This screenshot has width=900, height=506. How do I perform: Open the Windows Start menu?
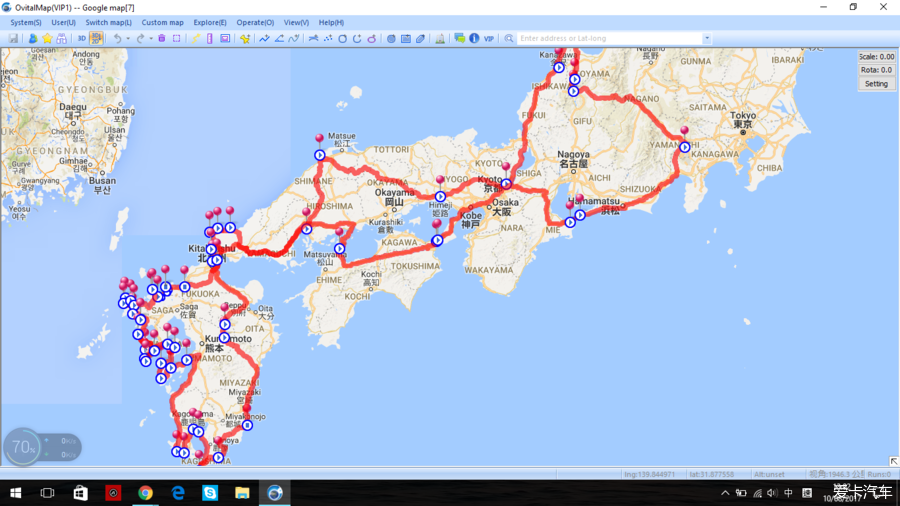15,493
